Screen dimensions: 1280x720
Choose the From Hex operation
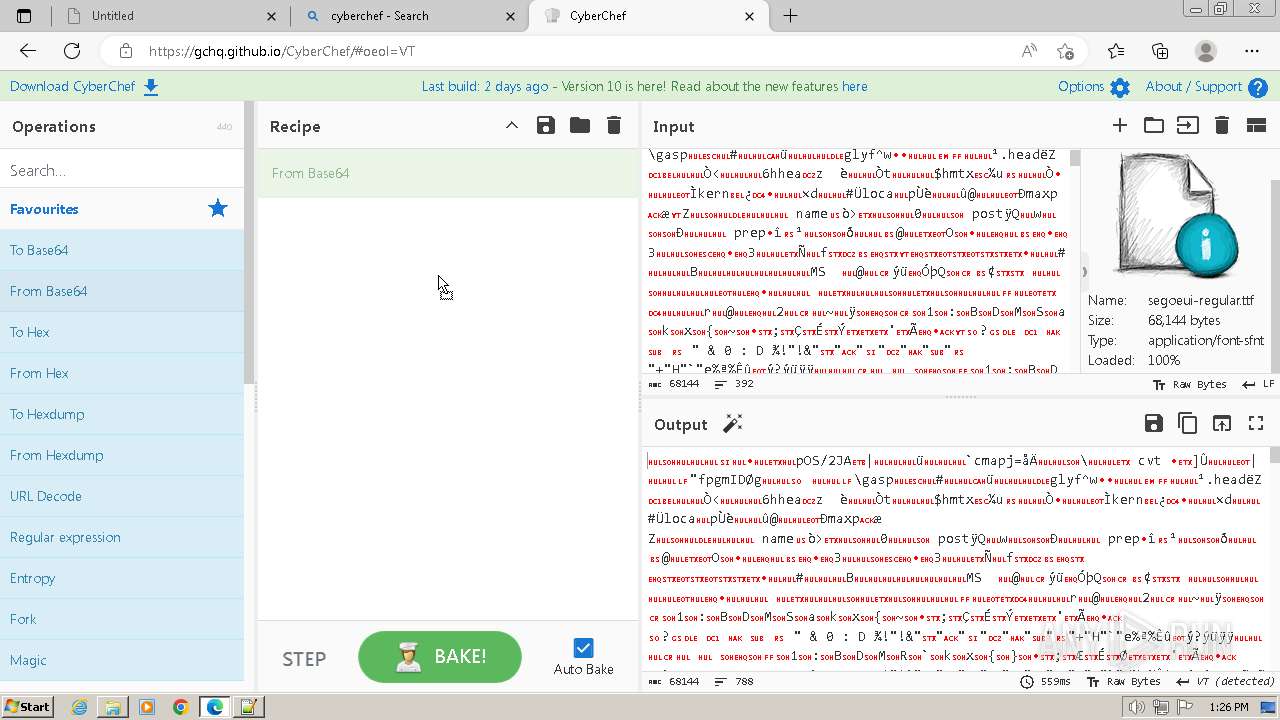pyautogui.click(x=122, y=373)
